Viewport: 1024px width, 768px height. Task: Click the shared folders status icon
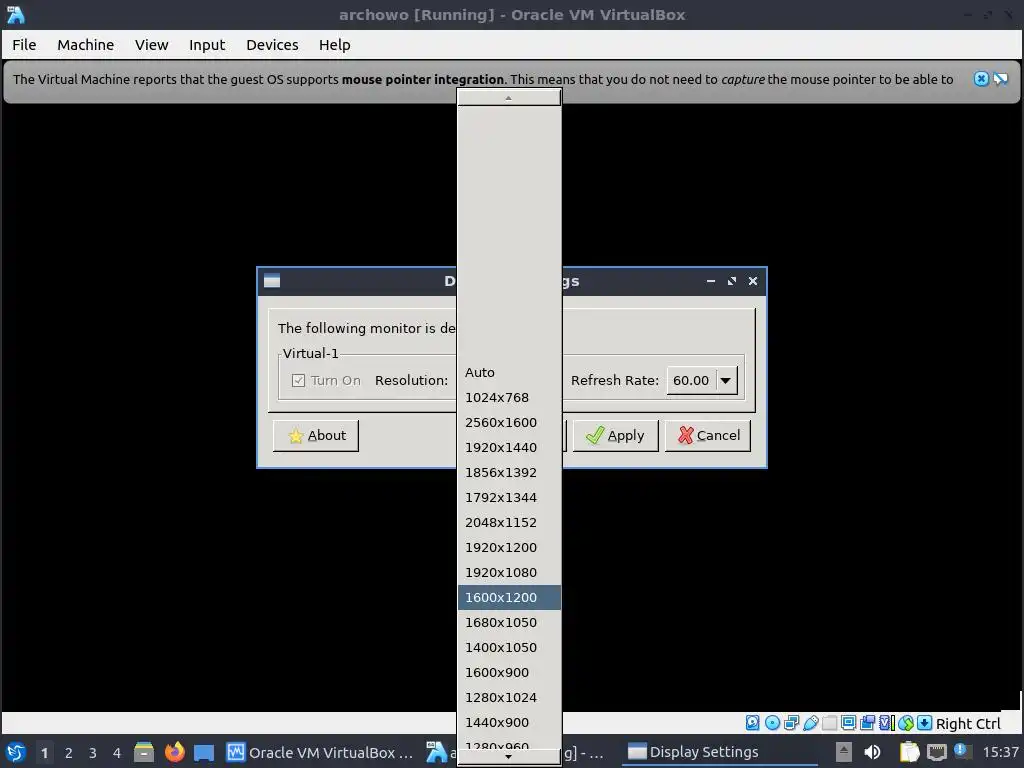[x=829, y=723]
